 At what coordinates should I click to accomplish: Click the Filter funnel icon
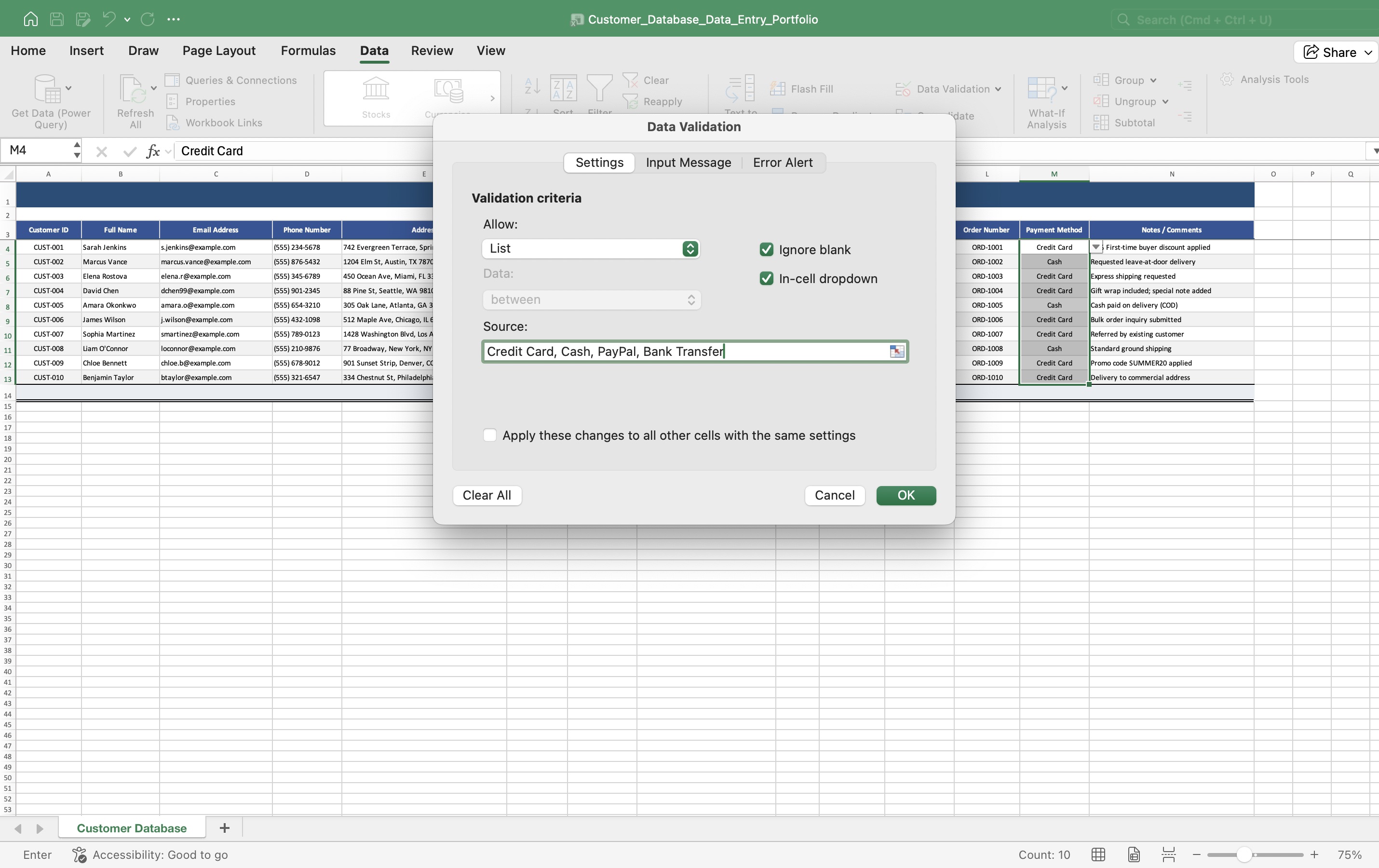click(x=600, y=89)
